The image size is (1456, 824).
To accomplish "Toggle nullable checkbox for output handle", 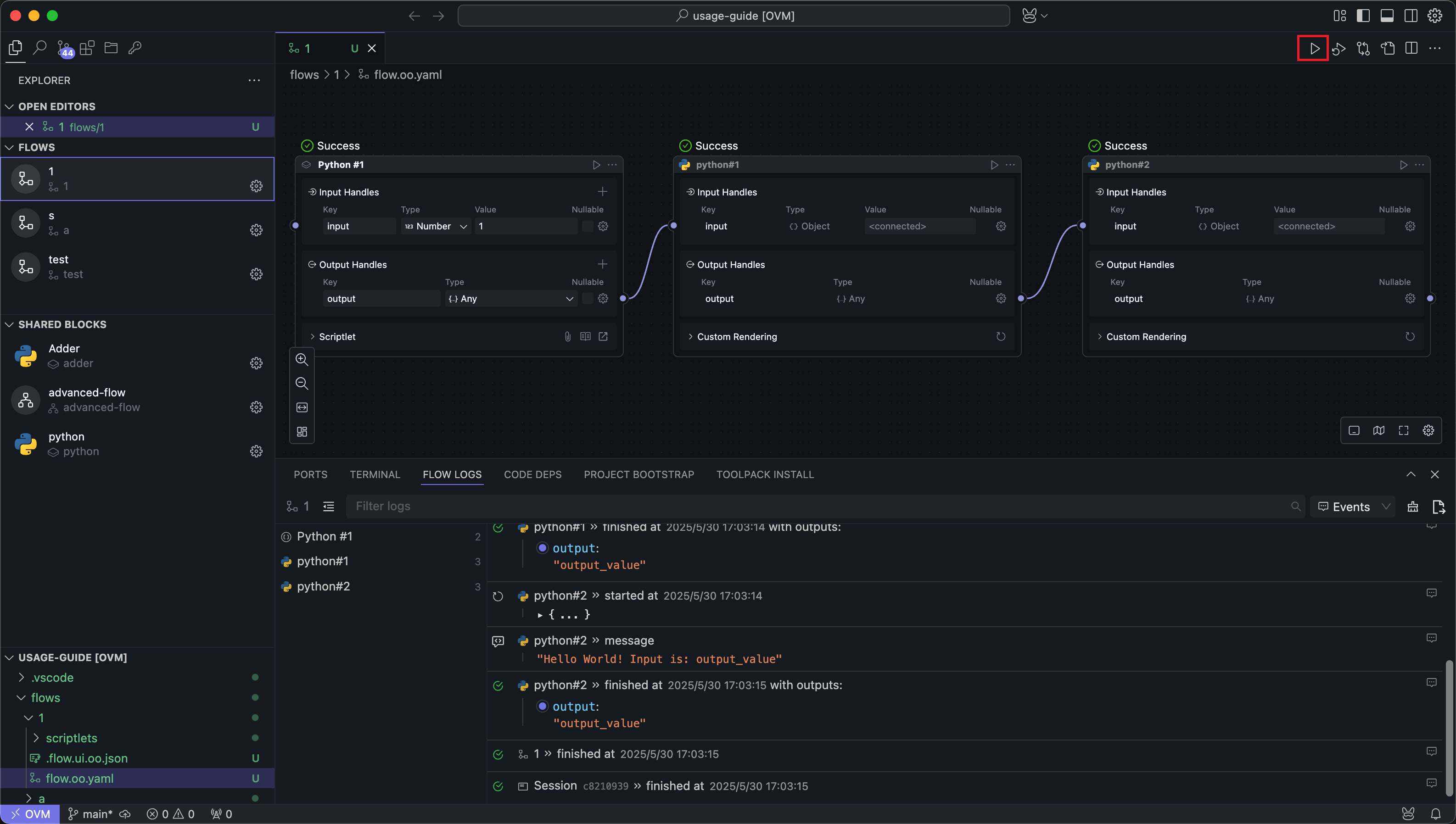I will tap(587, 299).
